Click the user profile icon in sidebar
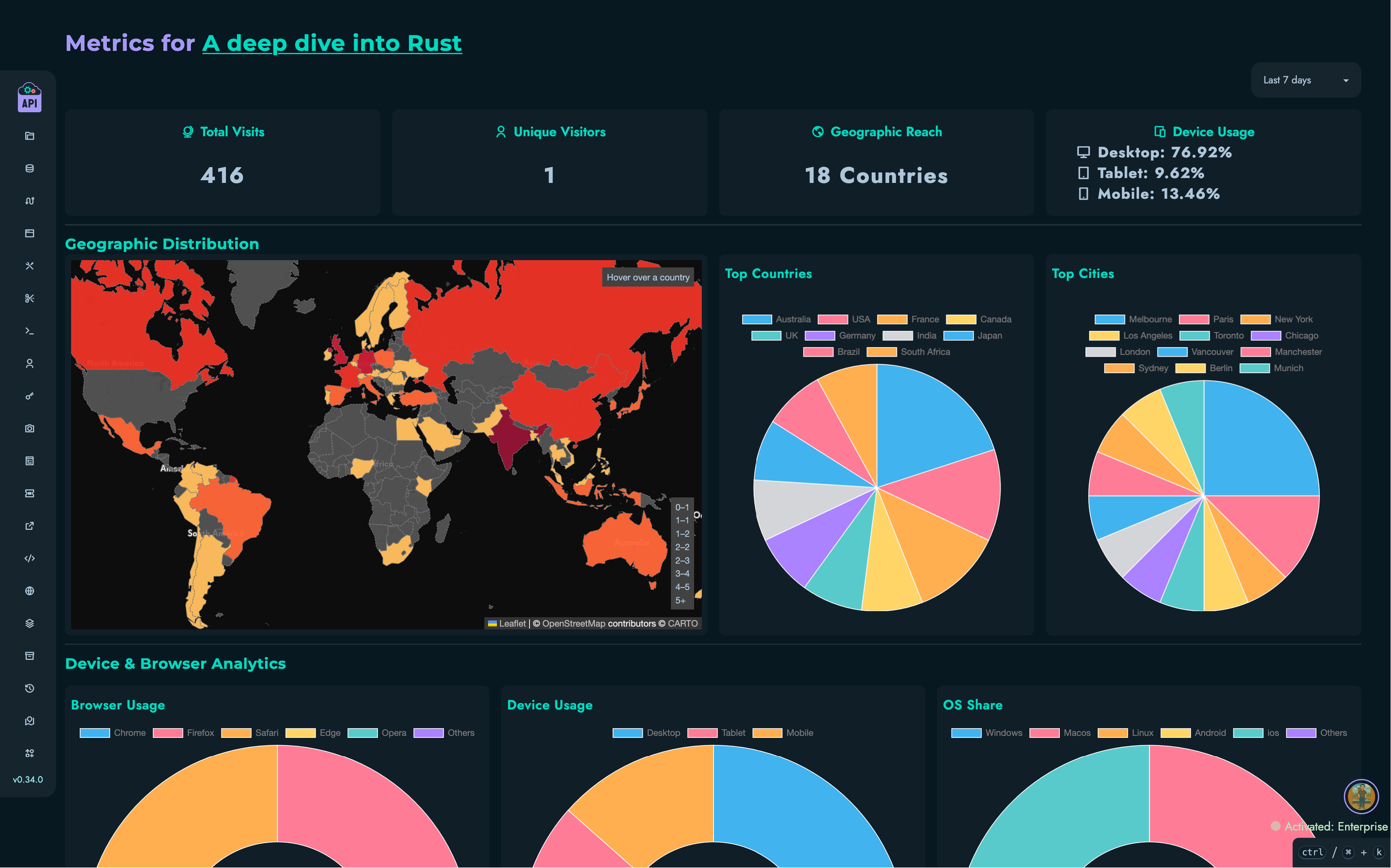Viewport: 1391px width, 868px height. [29, 363]
